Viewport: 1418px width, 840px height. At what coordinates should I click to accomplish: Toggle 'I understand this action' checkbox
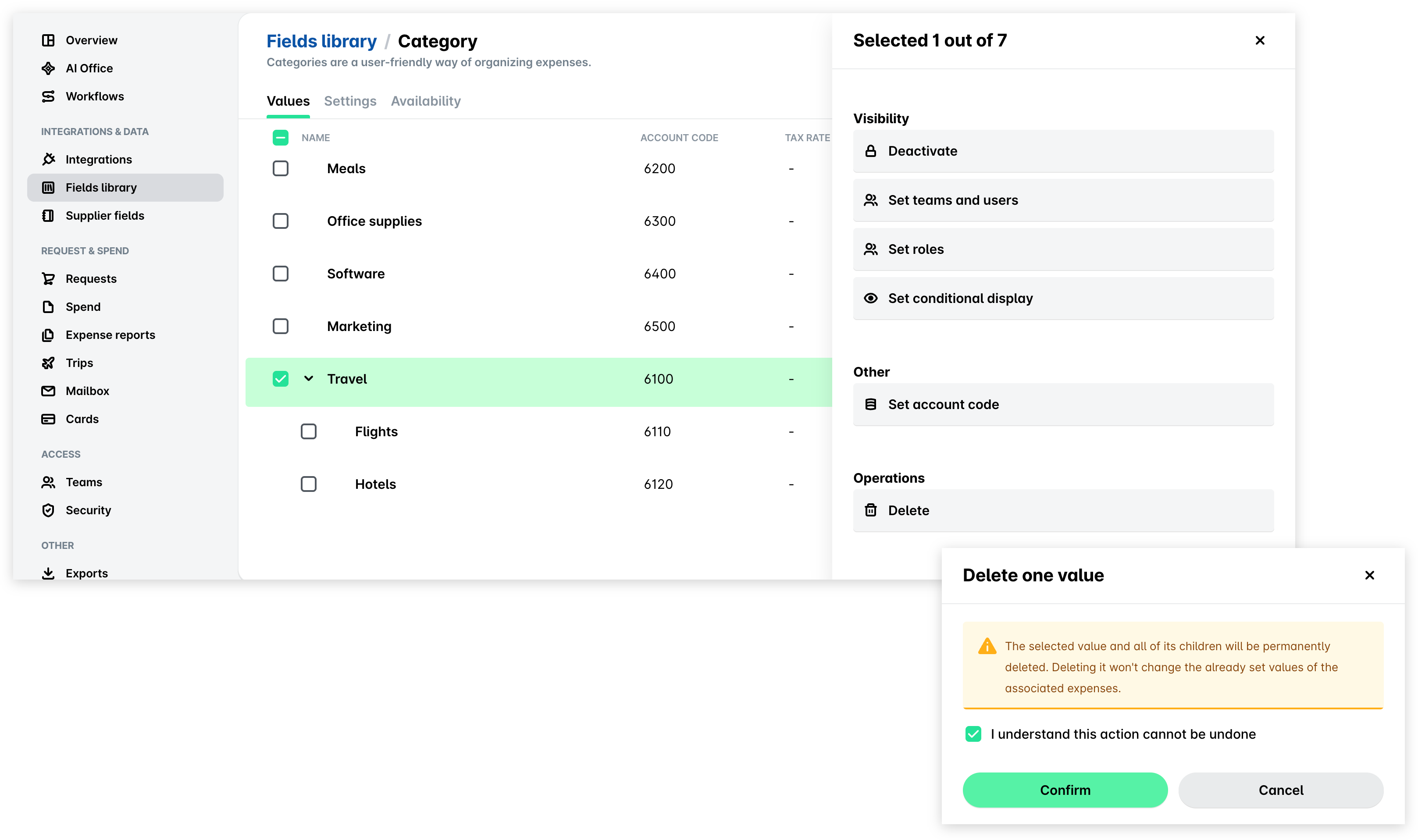[x=973, y=734]
